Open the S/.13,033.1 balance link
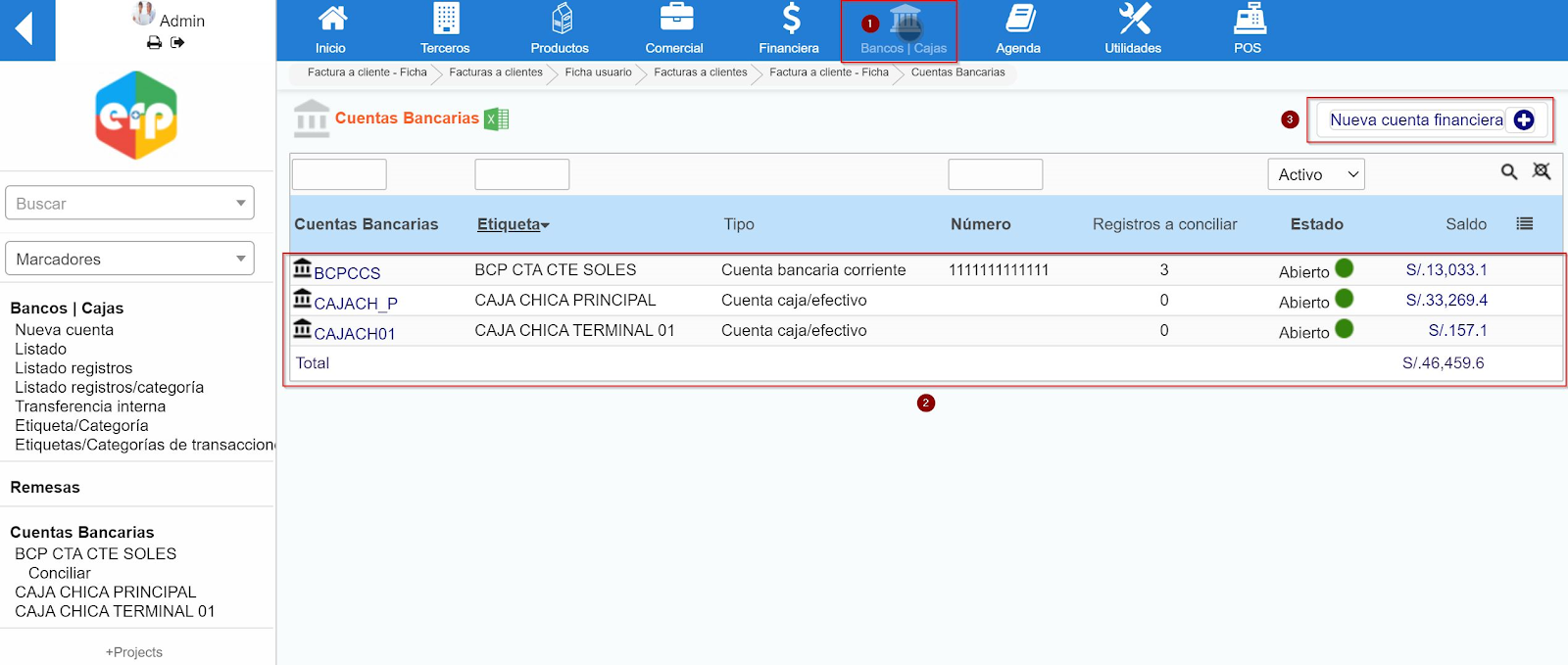This screenshot has width=1568, height=665. coord(1446,269)
